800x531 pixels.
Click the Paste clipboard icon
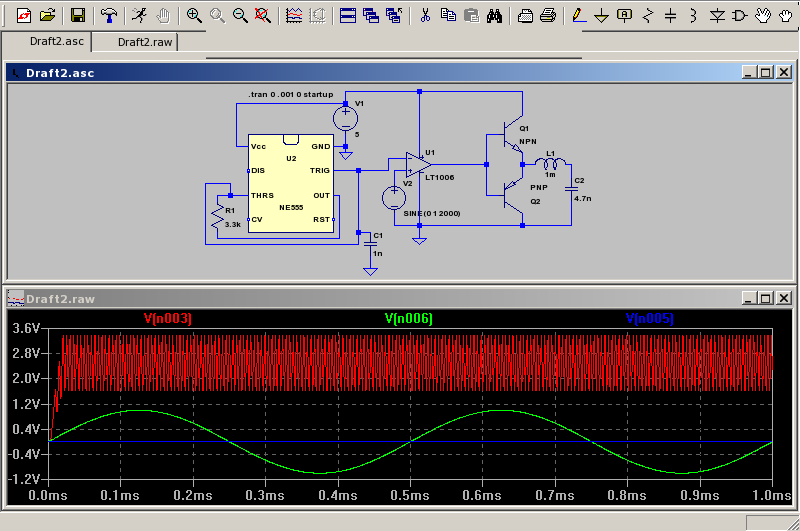pyautogui.click(x=471, y=15)
